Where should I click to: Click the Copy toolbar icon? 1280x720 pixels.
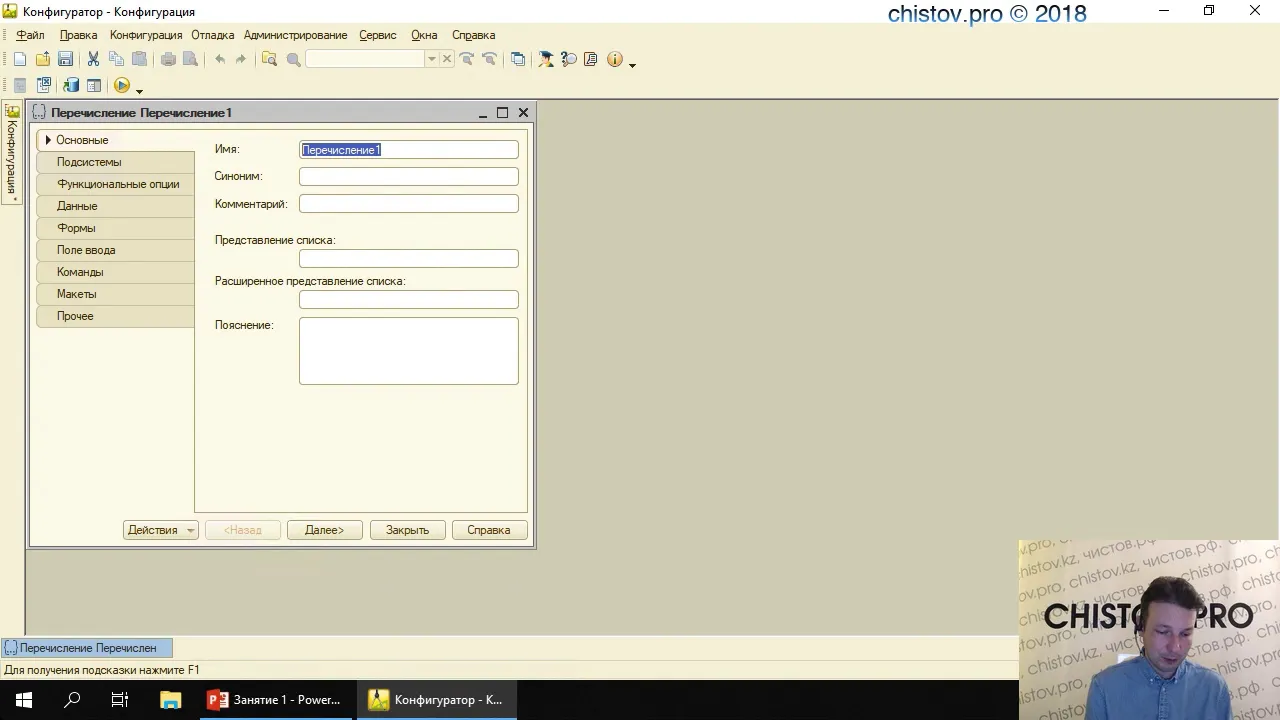point(116,59)
